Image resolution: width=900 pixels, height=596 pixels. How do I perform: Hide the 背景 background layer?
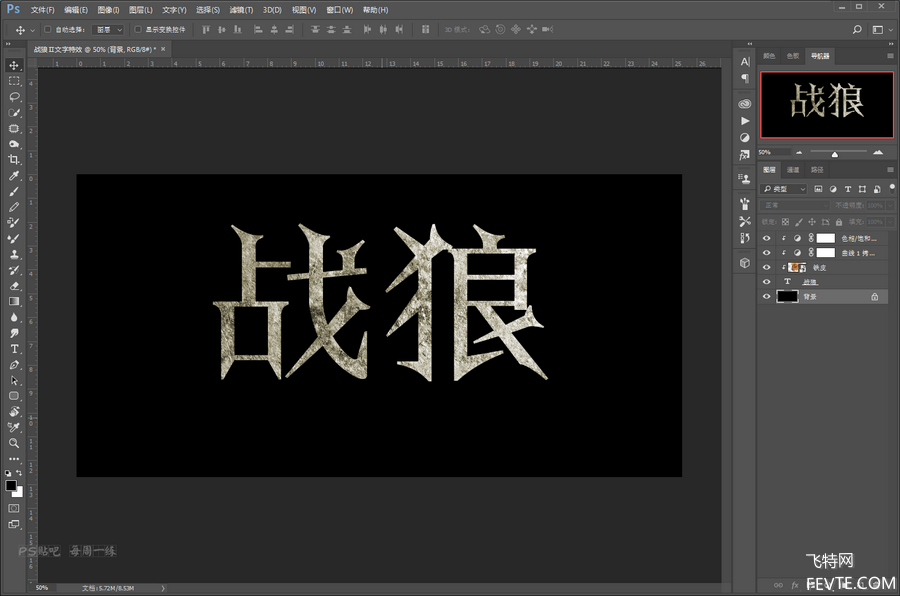point(766,296)
